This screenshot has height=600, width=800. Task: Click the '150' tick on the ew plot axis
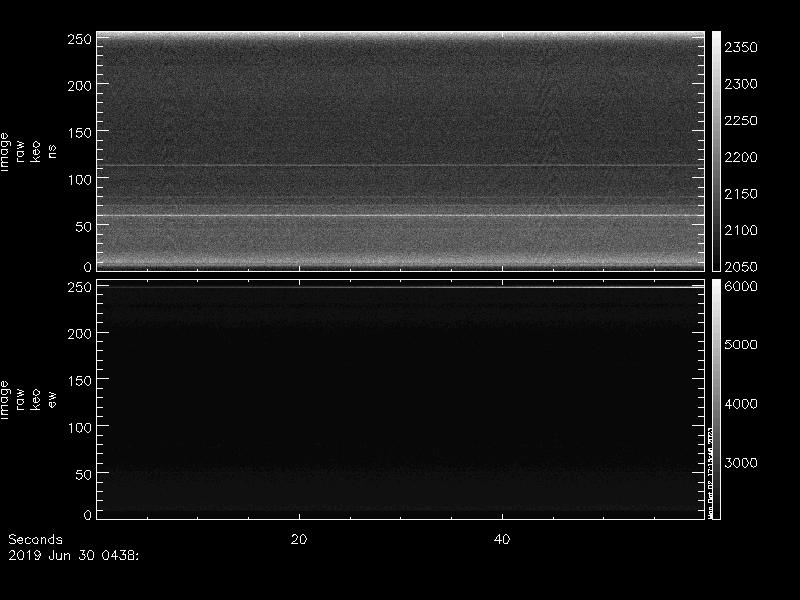tap(79, 381)
